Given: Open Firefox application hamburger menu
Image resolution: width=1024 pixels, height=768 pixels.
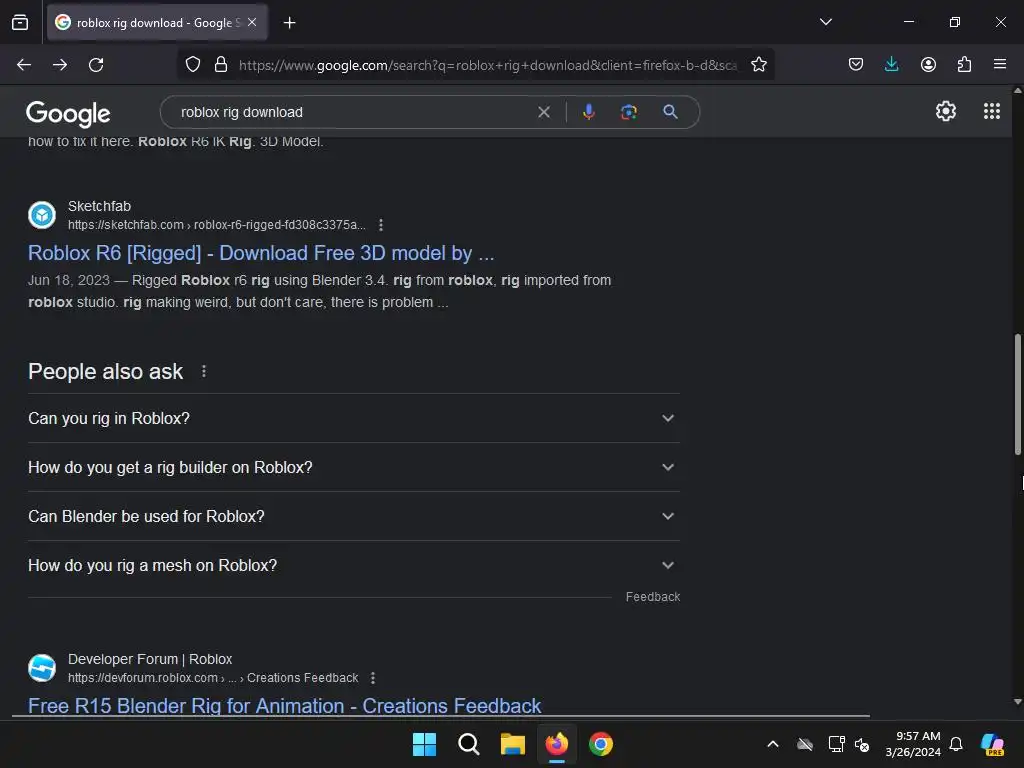Looking at the screenshot, I should tap(1000, 64).
